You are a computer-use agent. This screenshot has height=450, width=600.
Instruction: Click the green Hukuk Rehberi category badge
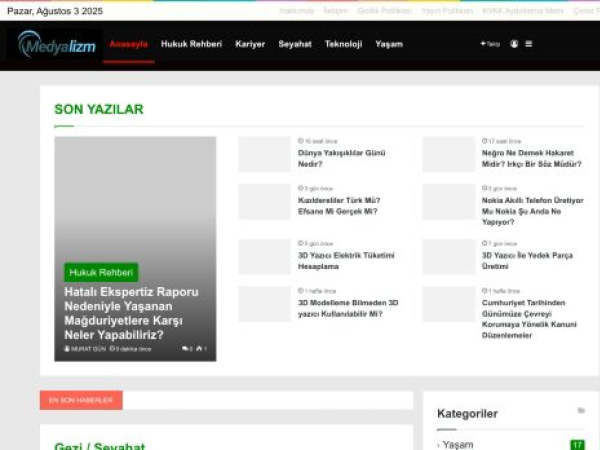101,272
